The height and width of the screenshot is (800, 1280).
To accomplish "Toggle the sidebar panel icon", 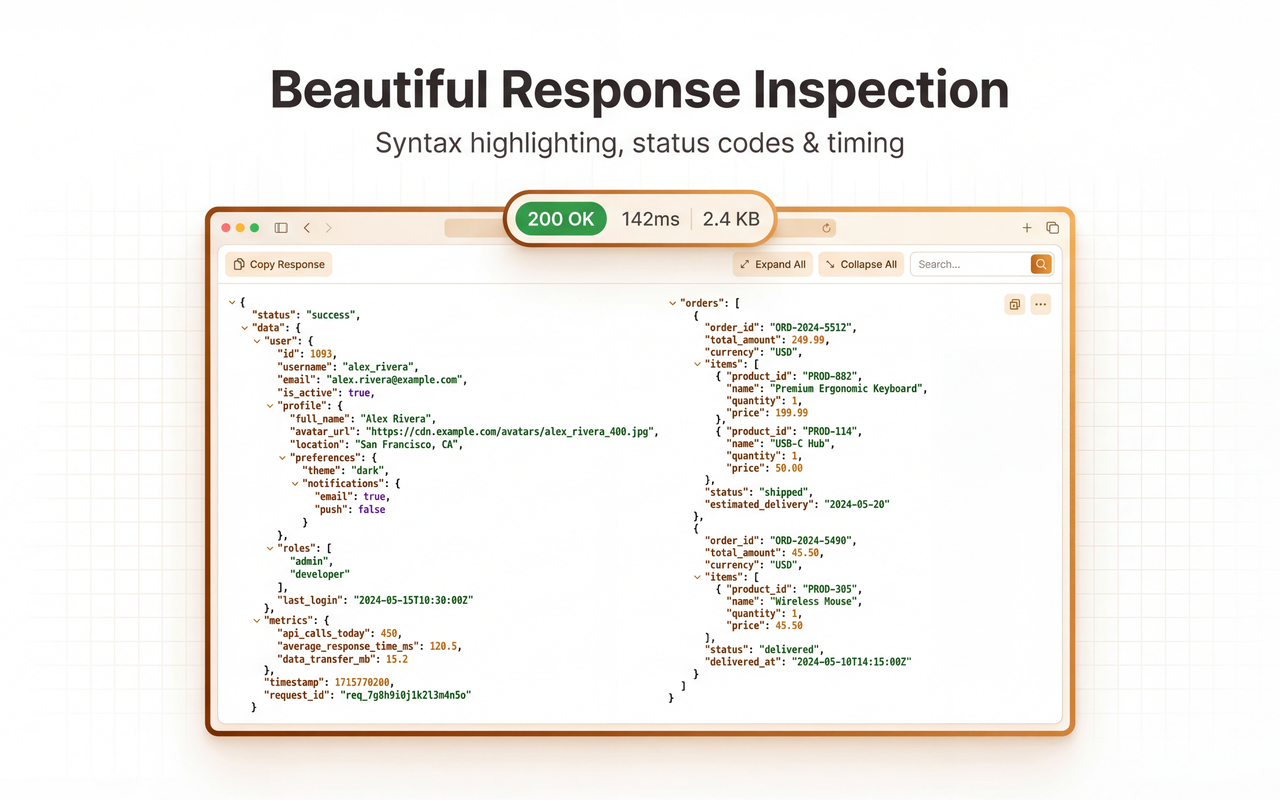I will tap(281, 228).
